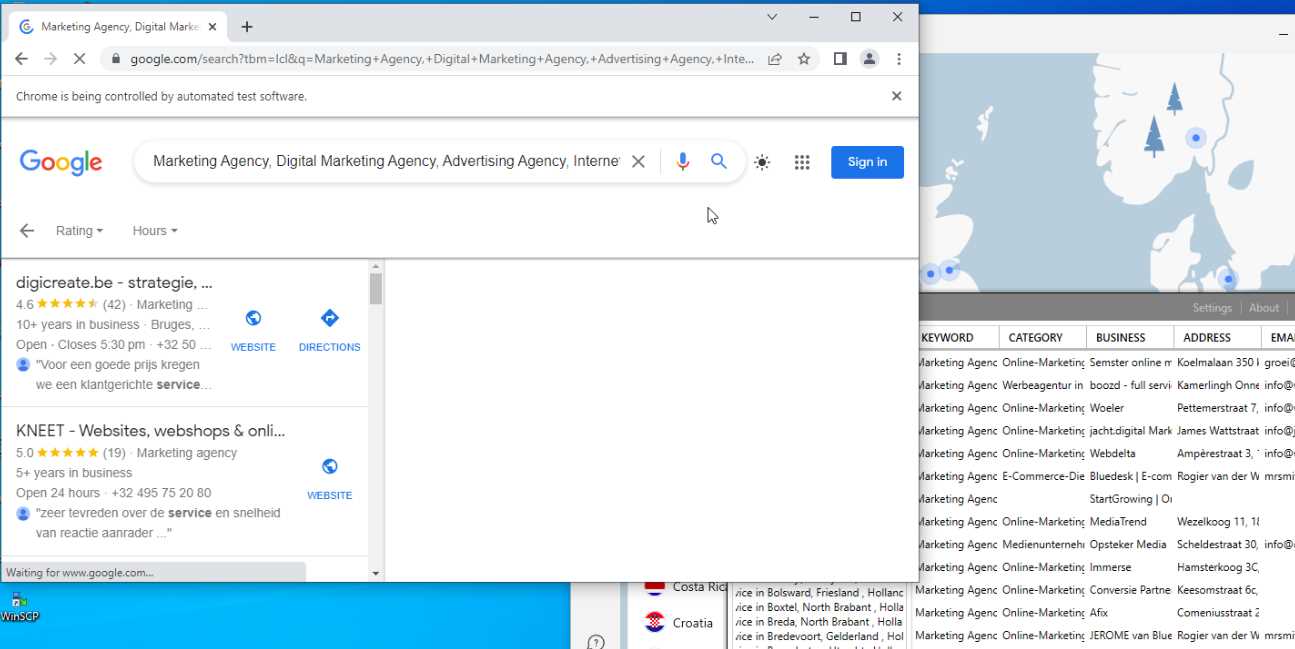1295x649 pixels.
Task: Click help question-mark icon at bottom
Action: tap(595, 642)
